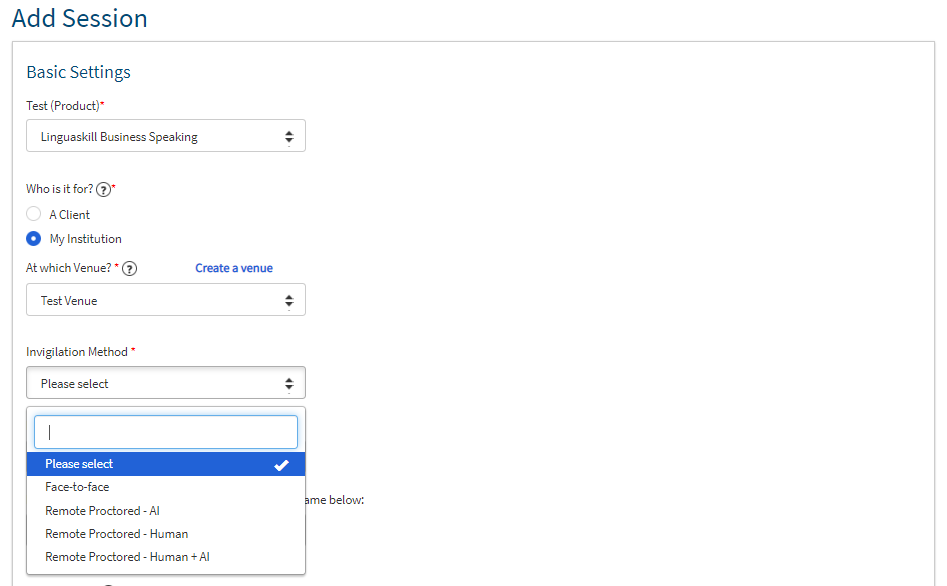Open the Test Venue dropdown
The width and height of the screenshot is (947, 586).
tap(165, 300)
